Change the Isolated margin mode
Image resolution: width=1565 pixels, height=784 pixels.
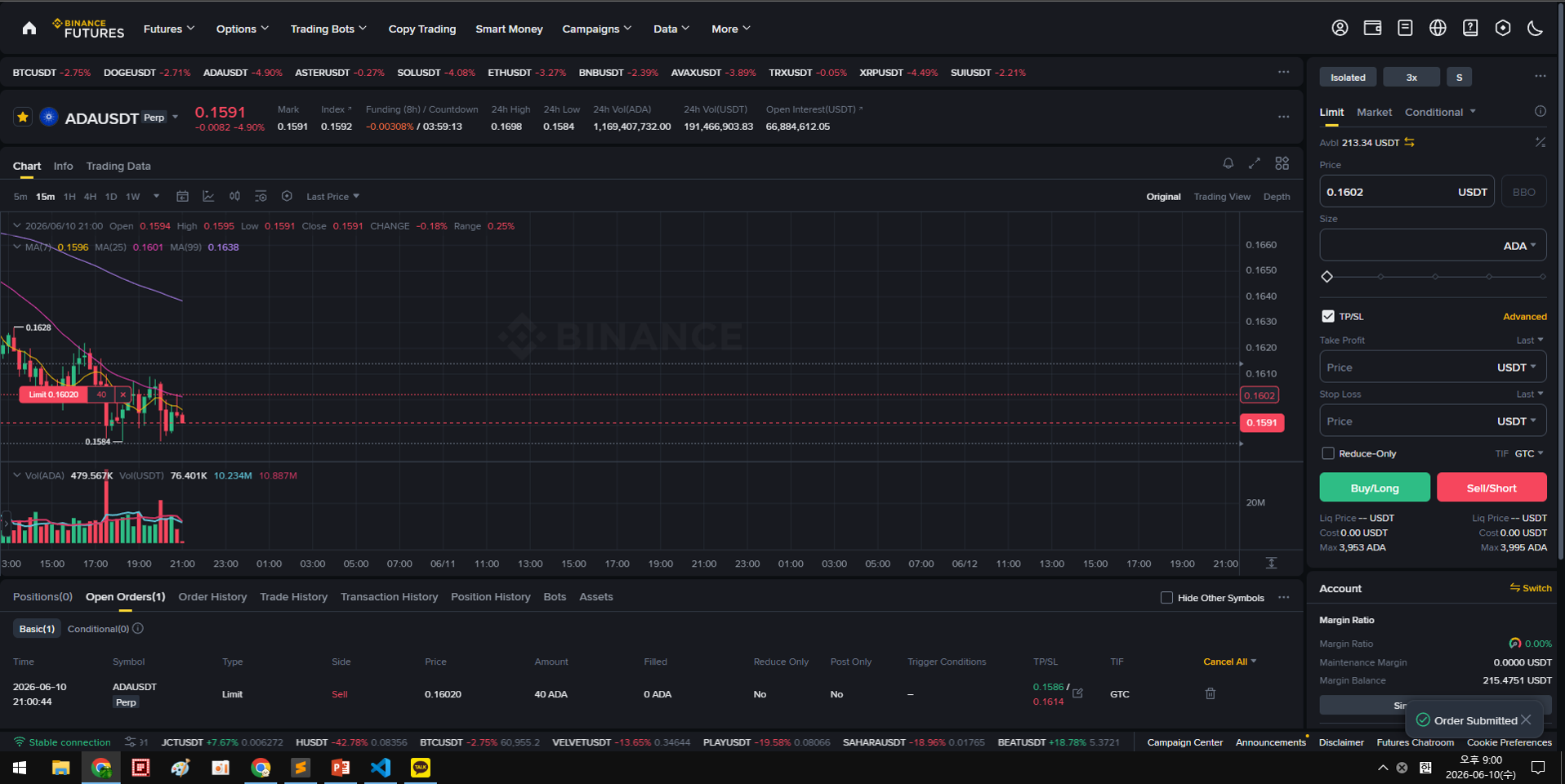pyautogui.click(x=1348, y=77)
